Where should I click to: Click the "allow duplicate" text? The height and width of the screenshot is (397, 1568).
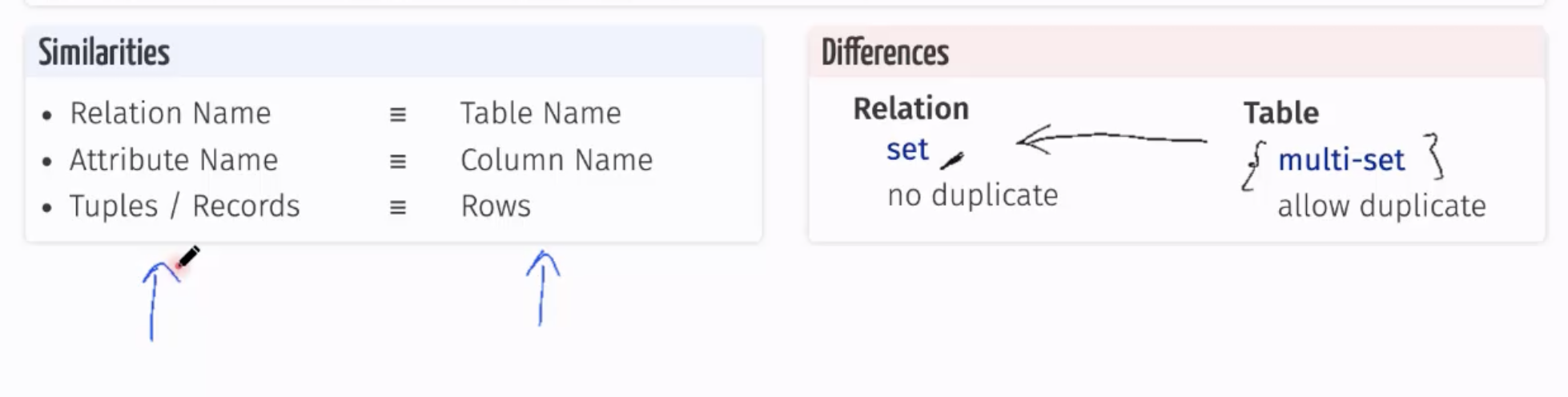pyautogui.click(x=1381, y=207)
